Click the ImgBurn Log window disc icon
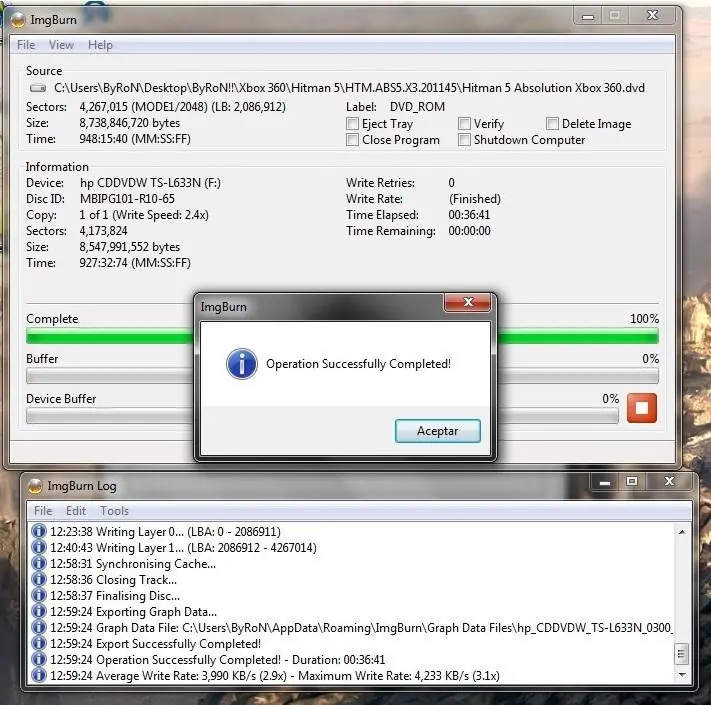The height and width of the screenshot is (705, 711). click(x=35, y=486)
